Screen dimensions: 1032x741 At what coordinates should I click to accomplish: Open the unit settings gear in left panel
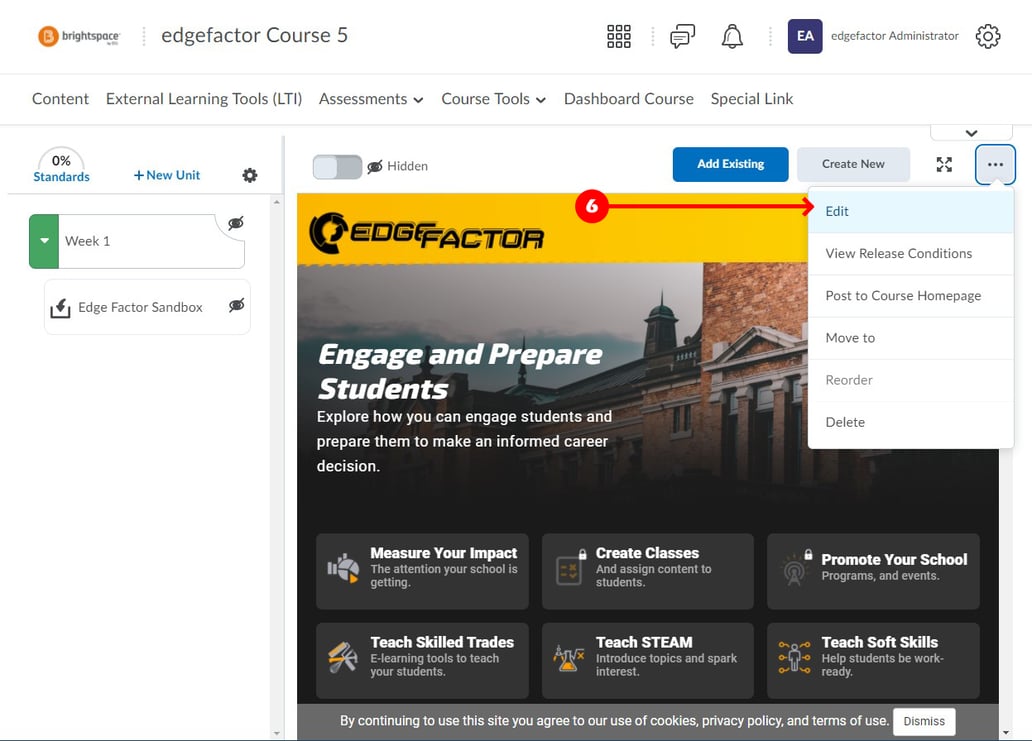coord(249,175)
